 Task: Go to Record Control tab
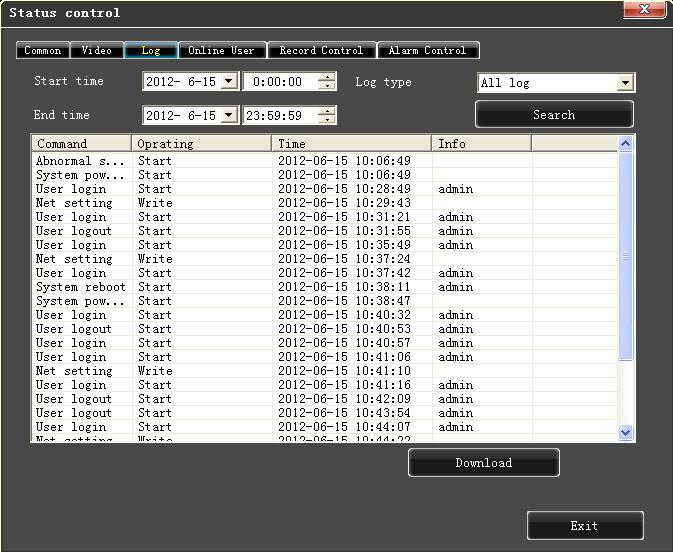click(x=321, y=50)
